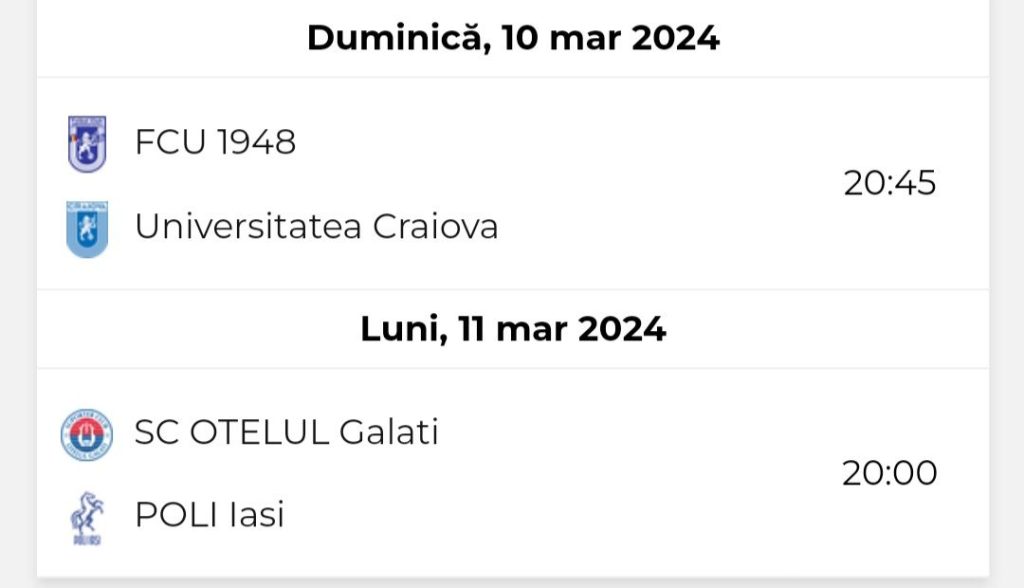Click the word Galati in team name
Screen dimensions: 1024x588
click(389, 433)
